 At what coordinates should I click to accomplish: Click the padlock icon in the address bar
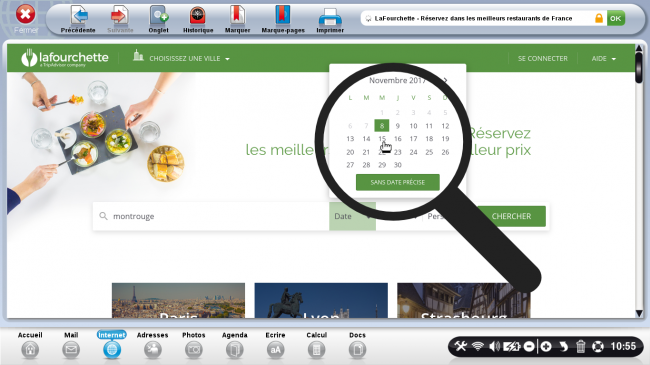coord(599,18)
